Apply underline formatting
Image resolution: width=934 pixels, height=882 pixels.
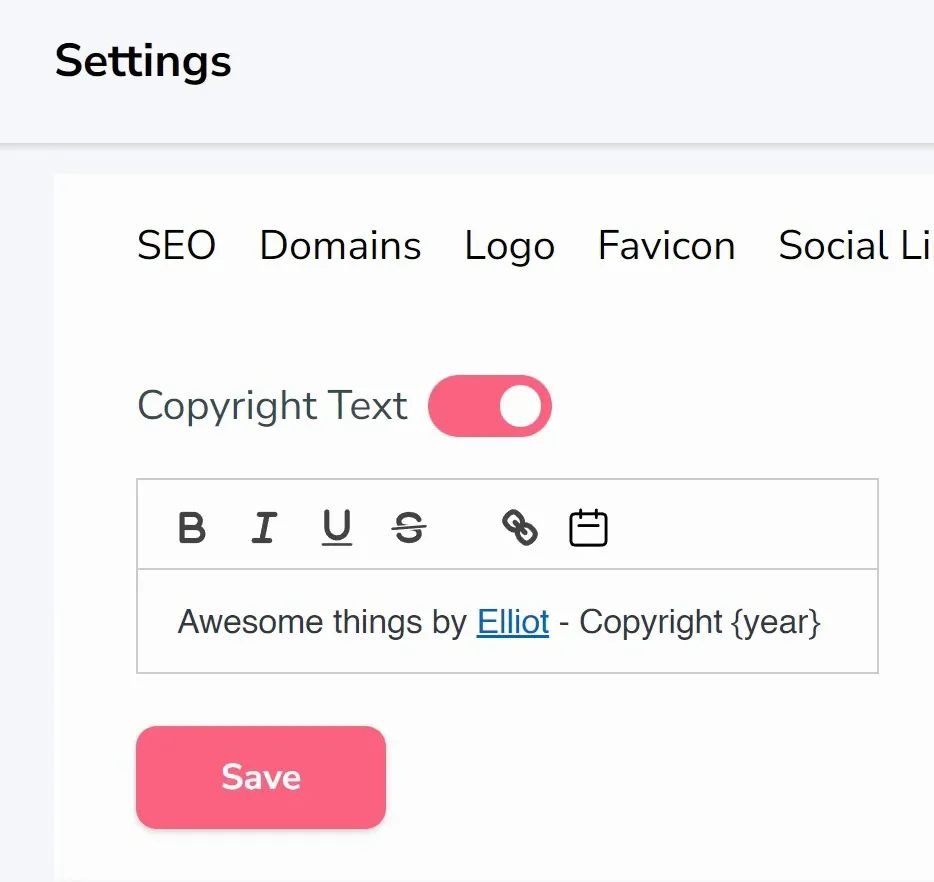(x=337, y=528)
